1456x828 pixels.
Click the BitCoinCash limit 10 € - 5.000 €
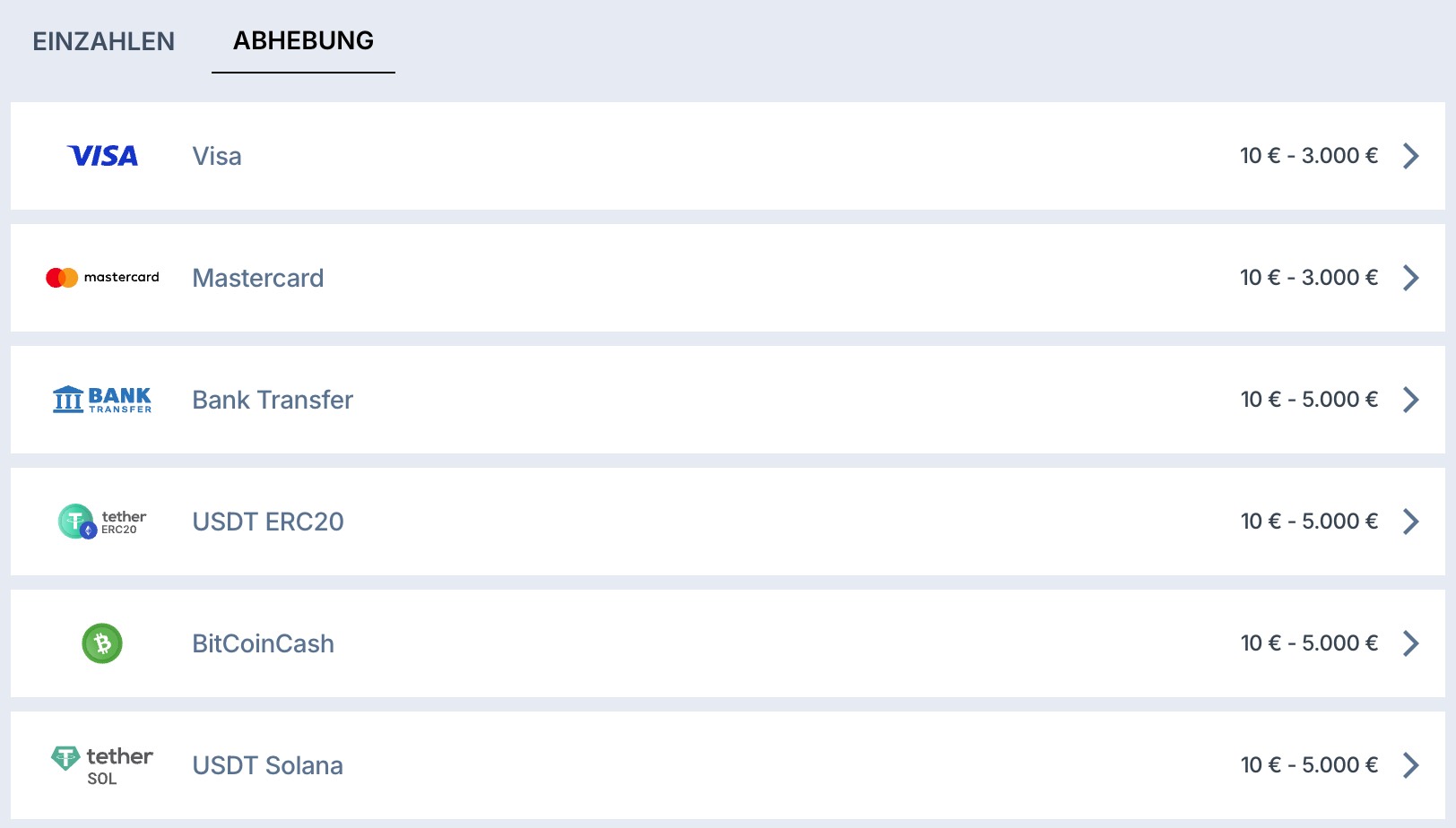tap(1309, 643)
